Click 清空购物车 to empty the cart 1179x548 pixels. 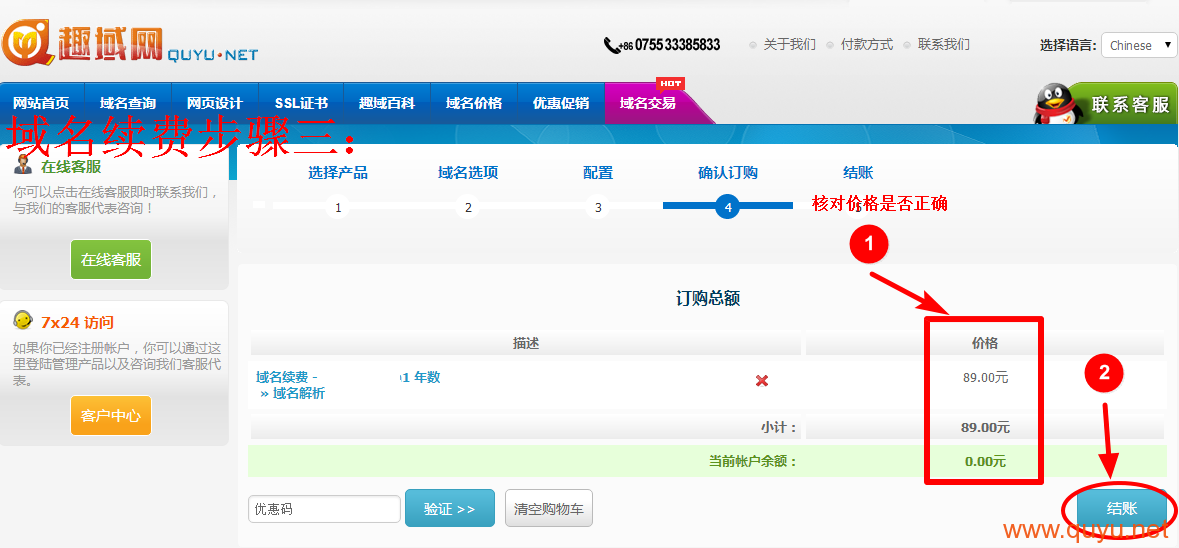pos(549,508)
